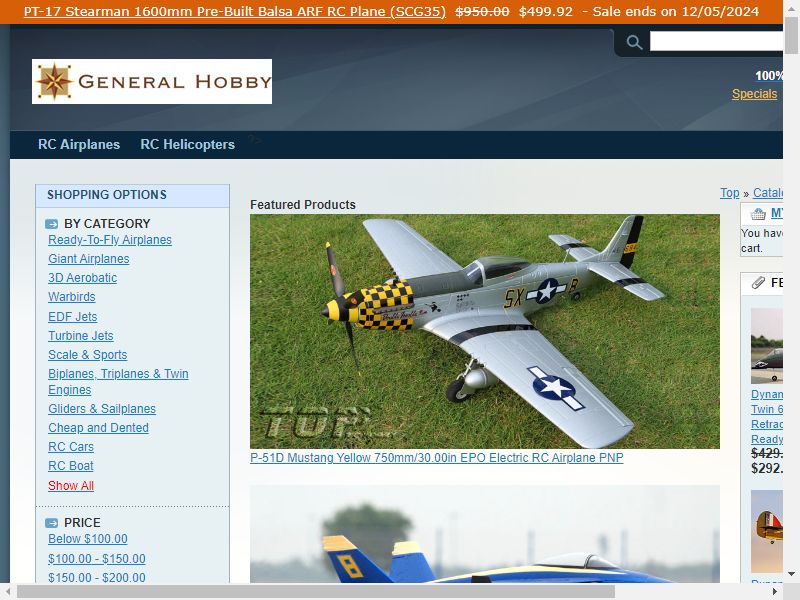Browse Giant Airplanes category
This screenshot has width=800, height=600.
(89, 259)
